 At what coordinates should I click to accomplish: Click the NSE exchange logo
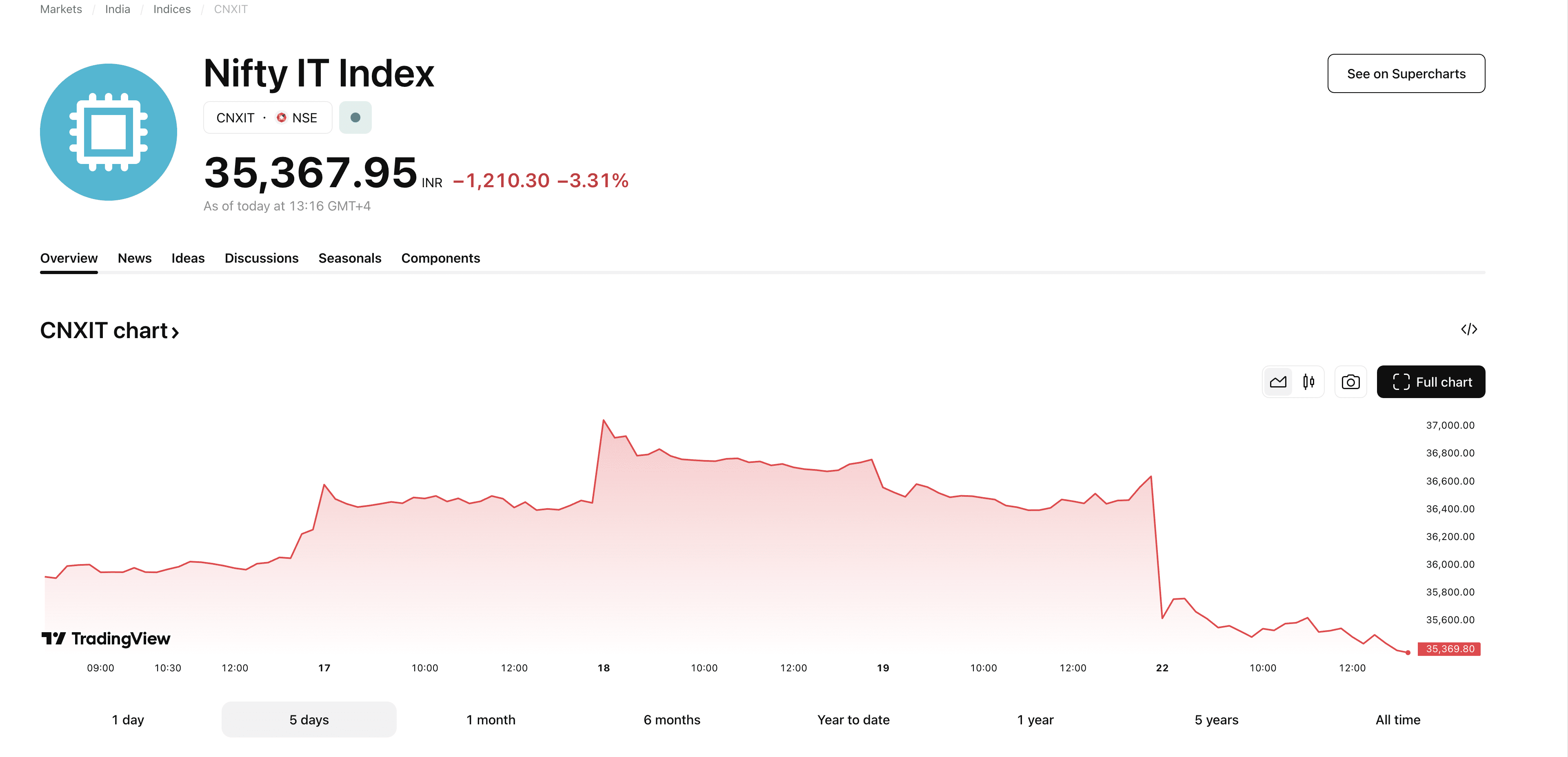click(x=281, y=117)
